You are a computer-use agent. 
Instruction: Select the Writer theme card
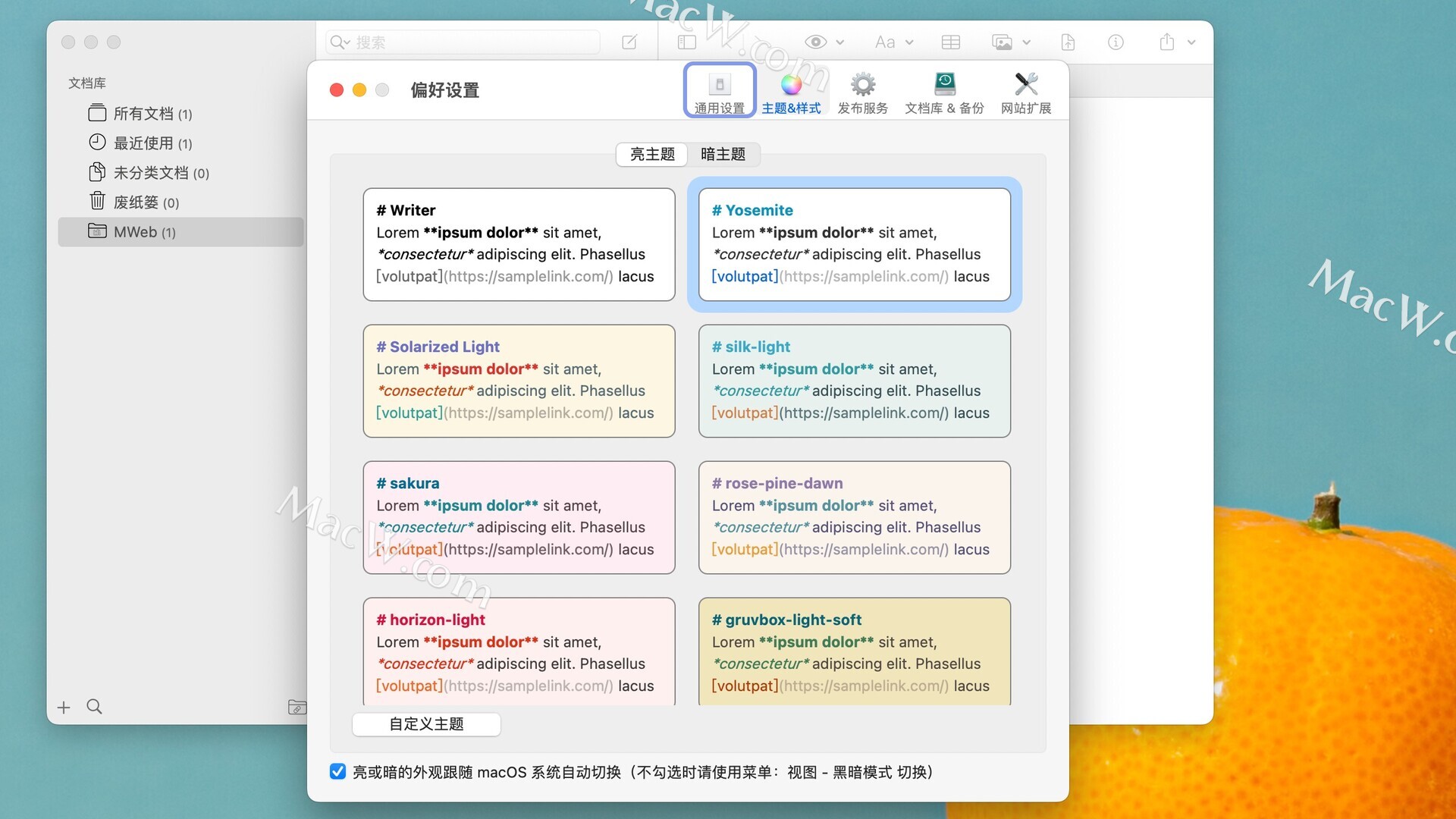click(519, 244)
